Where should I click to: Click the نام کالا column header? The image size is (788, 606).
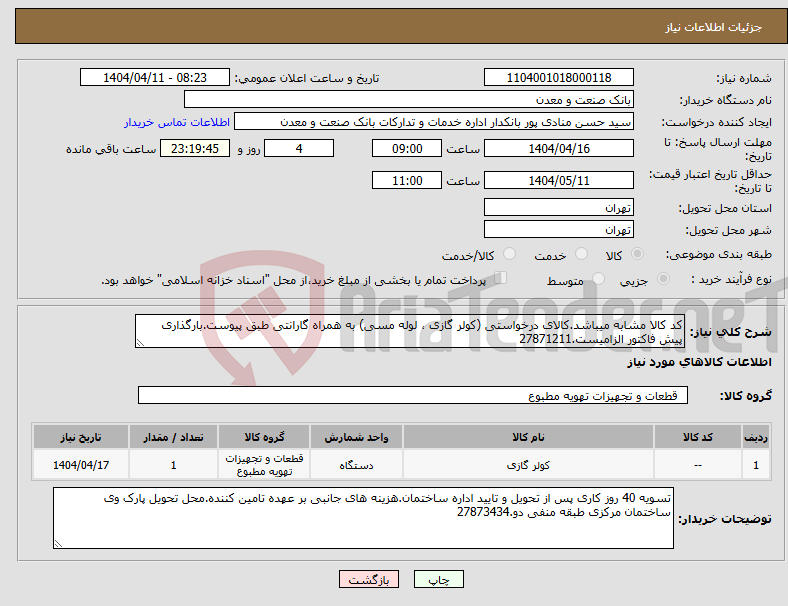coord(528,437)
